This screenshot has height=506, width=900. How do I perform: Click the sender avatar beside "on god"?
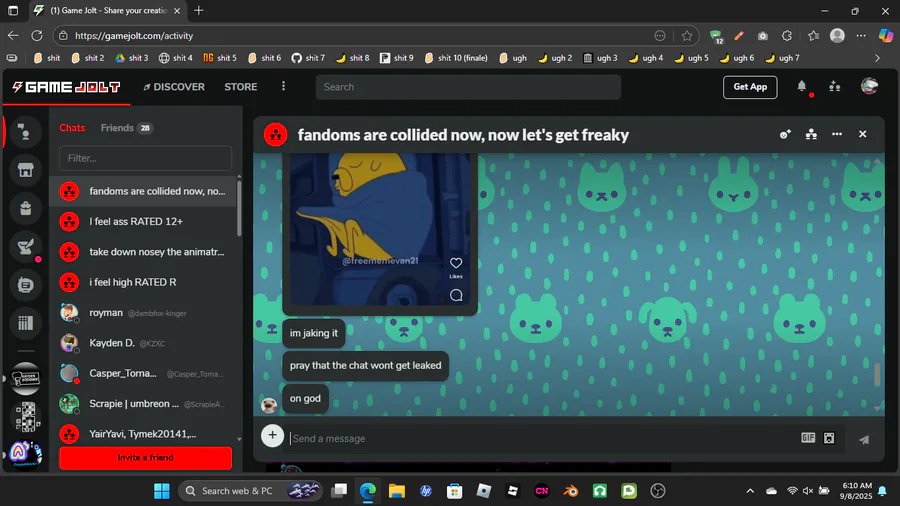click(269, 405)
